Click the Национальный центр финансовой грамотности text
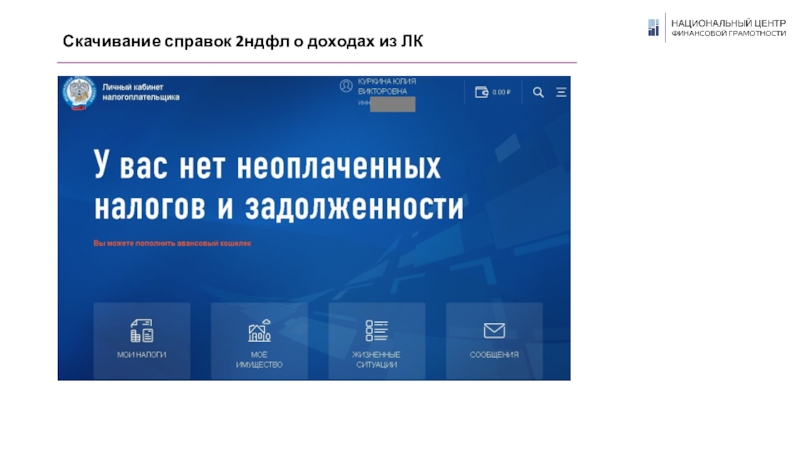 728,27
